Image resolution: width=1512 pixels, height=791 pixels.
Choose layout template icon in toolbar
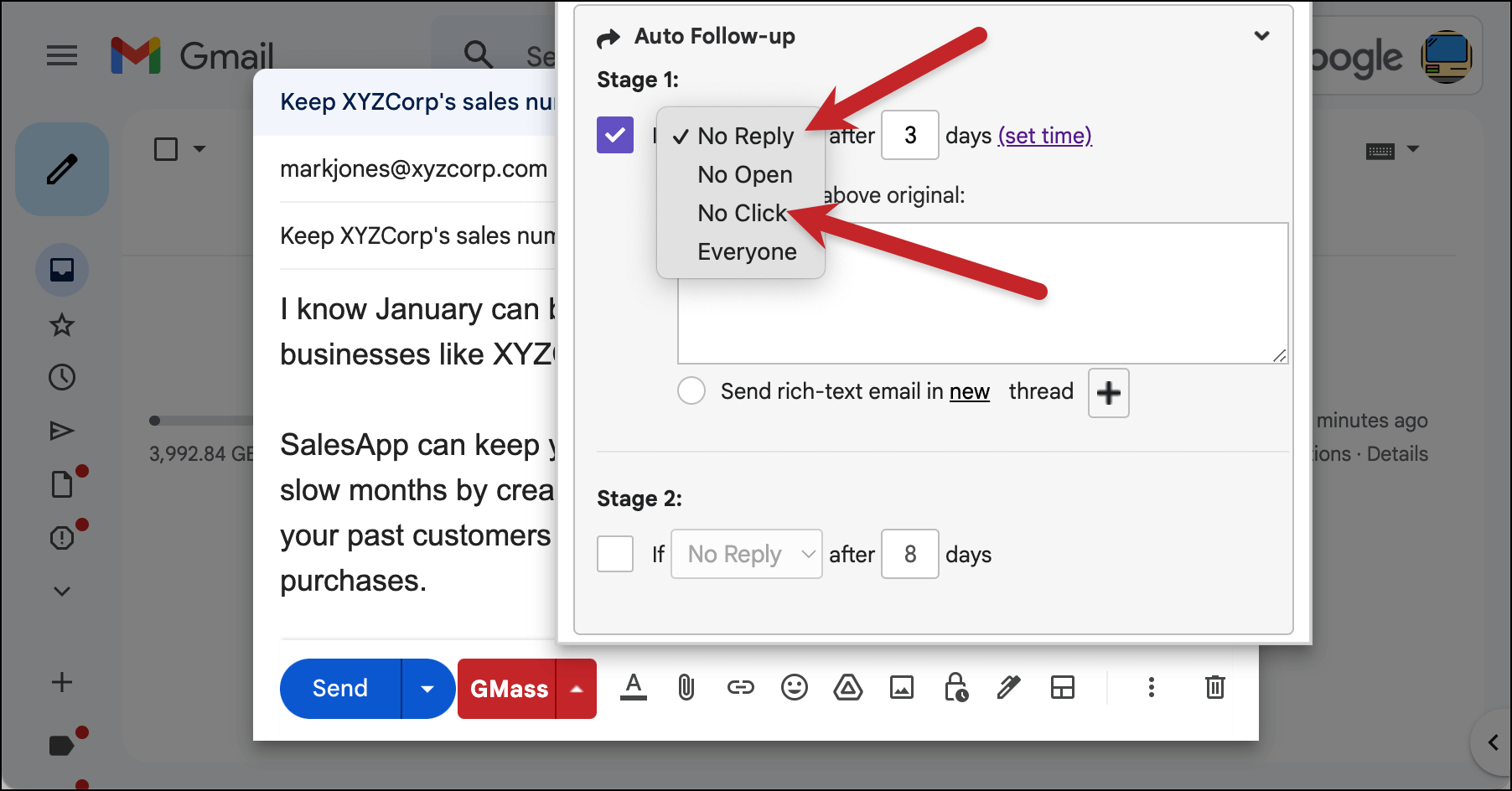coord(1063,688)
